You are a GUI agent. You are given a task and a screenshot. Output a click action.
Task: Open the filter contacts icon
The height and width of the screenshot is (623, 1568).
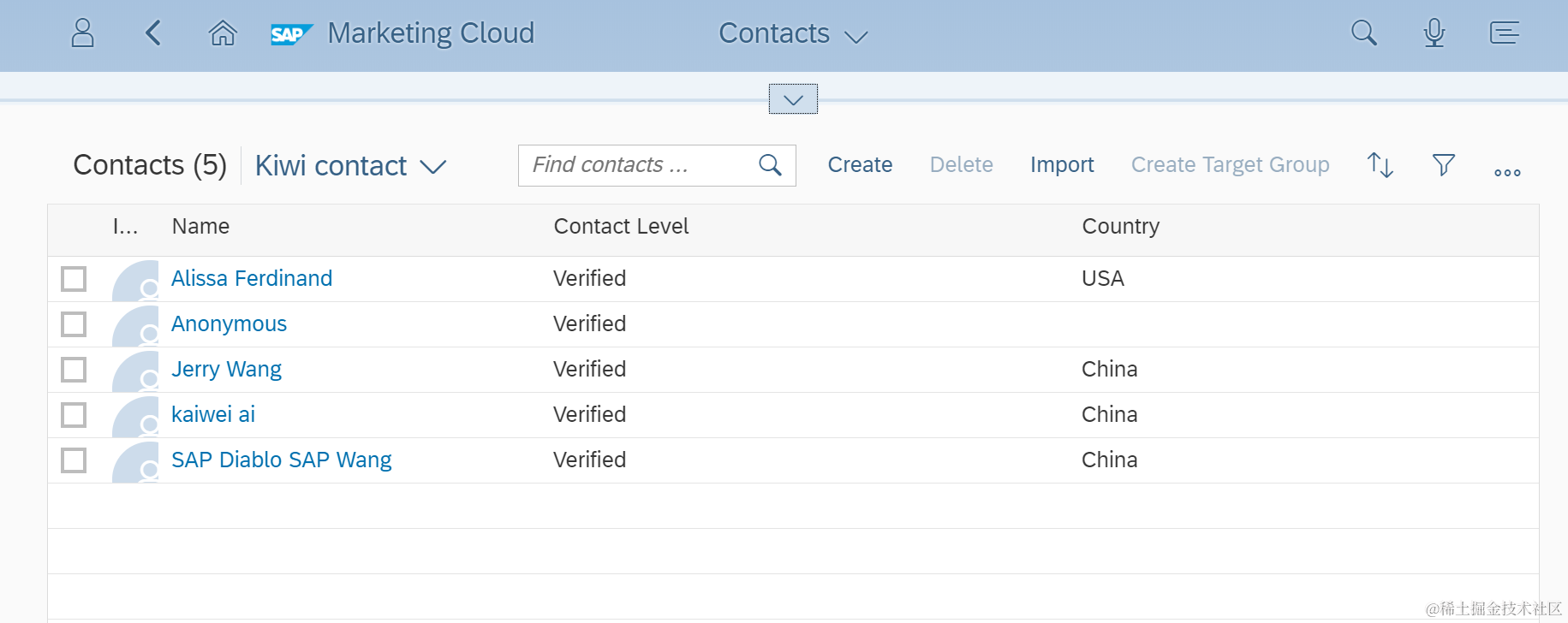[x=1443, y=164]
